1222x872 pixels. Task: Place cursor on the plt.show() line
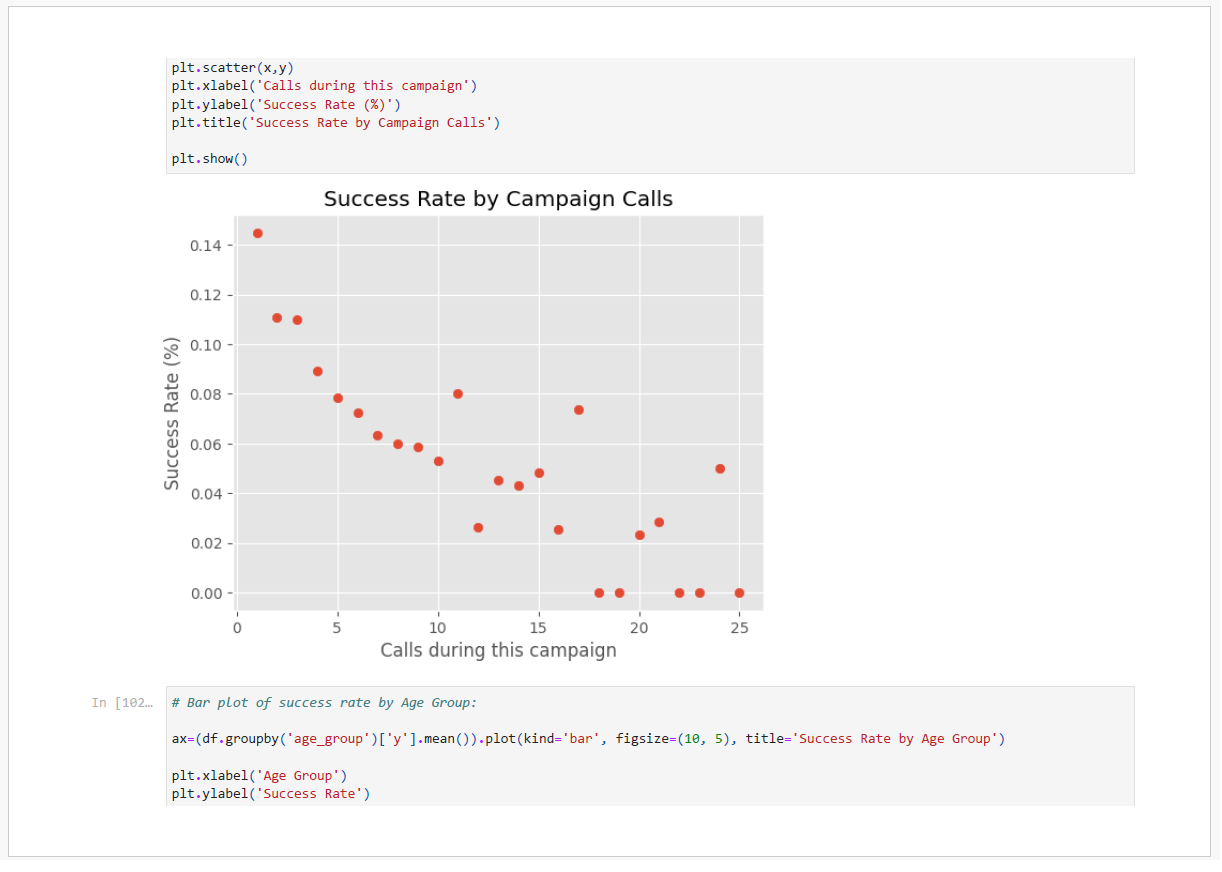click(209, 159)
